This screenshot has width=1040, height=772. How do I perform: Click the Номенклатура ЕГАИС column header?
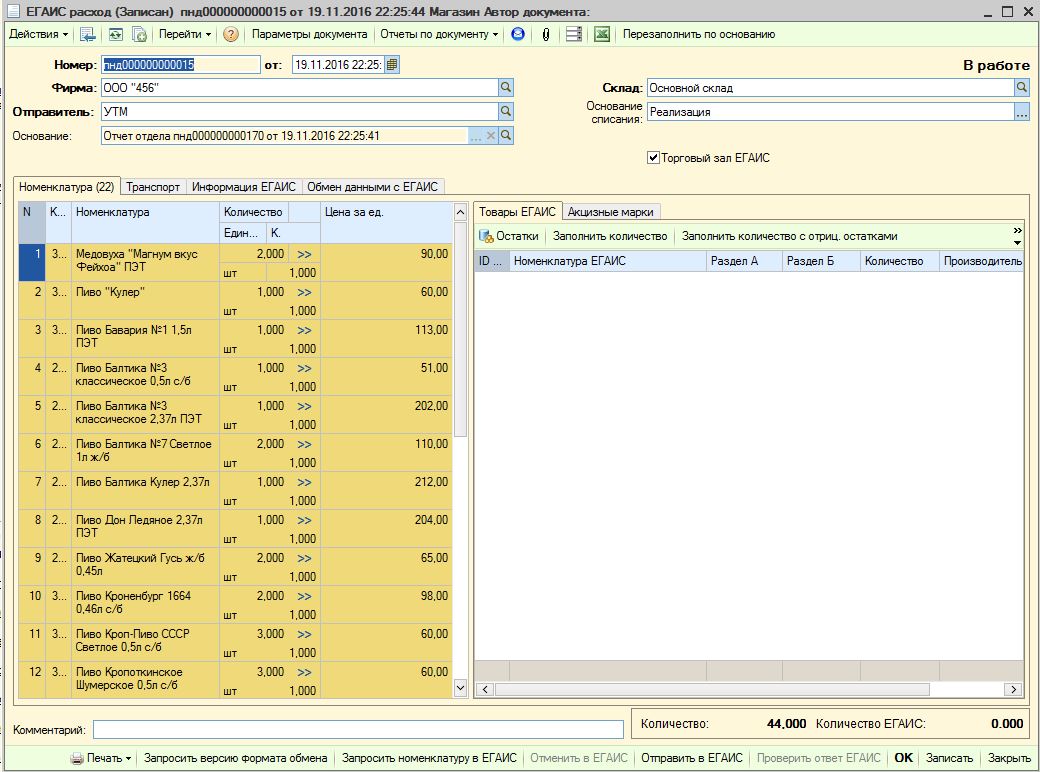pyautogui.click(x=608, y=261)
